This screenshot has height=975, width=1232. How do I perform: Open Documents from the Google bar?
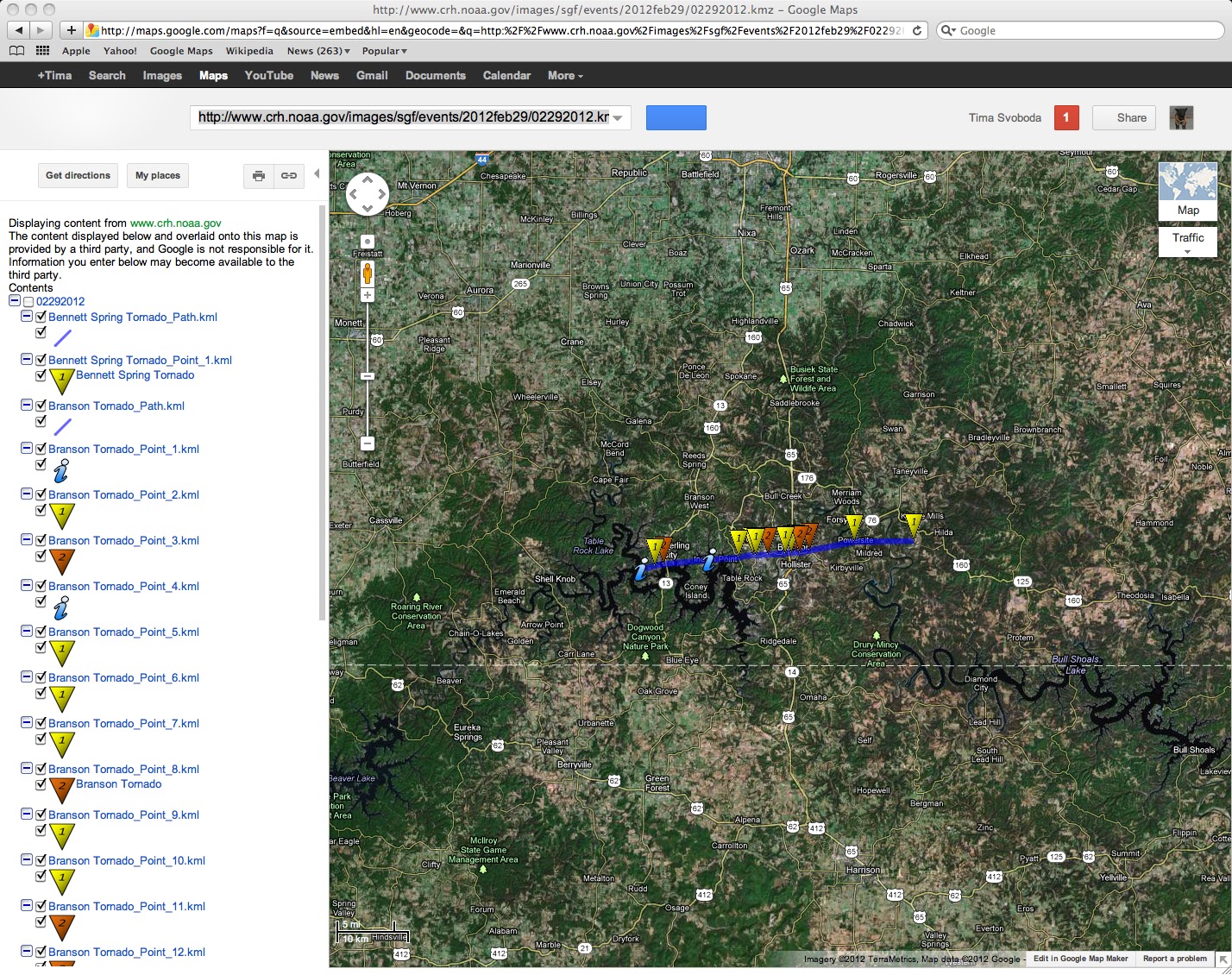(x=436, y=76)
